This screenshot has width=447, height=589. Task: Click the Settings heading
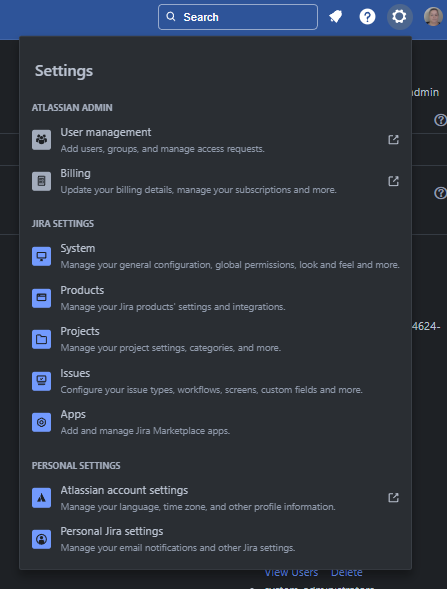click(64, 71)
